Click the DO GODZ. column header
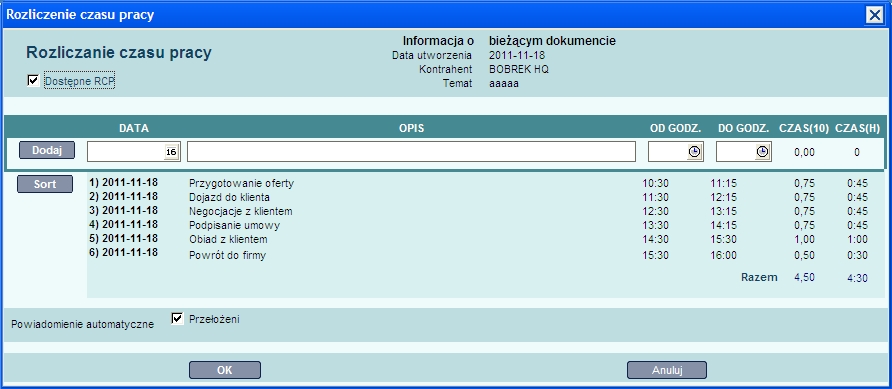This screenshot has width=892, height=389. pos(744,129)
